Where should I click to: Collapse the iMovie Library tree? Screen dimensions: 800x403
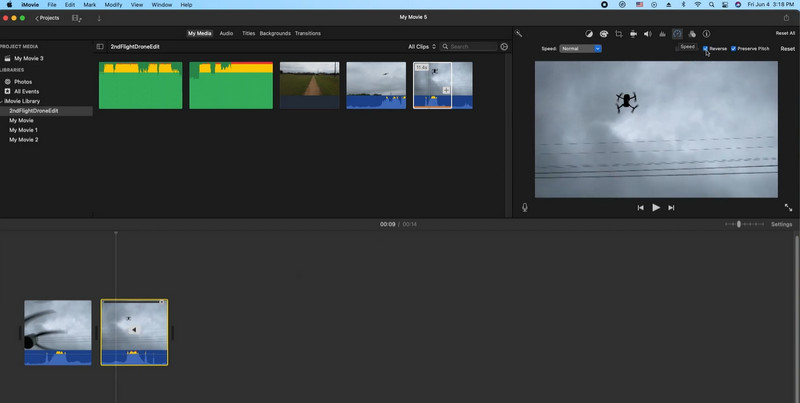pyautogui.click(x=1, y=101)
